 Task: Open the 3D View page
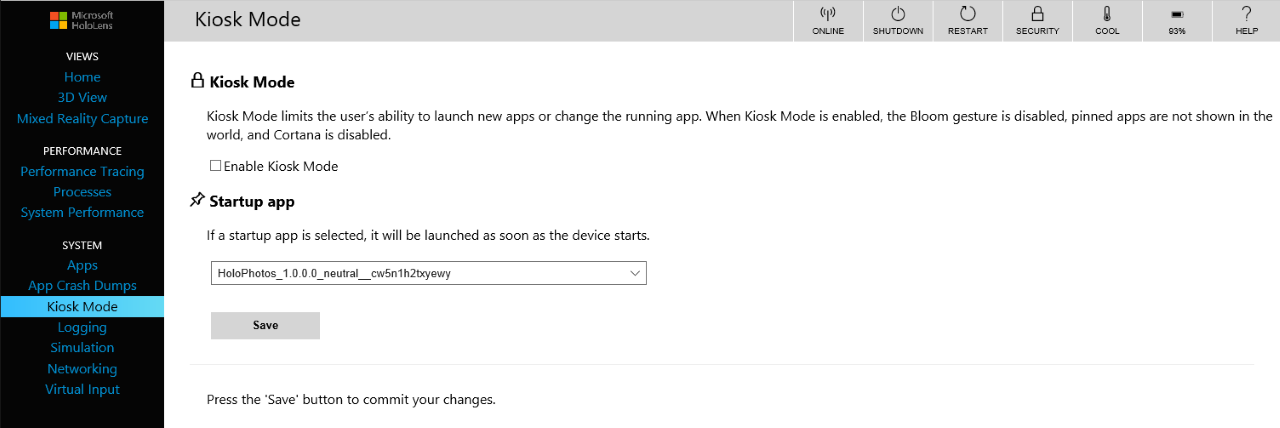[x=82, y=98]
